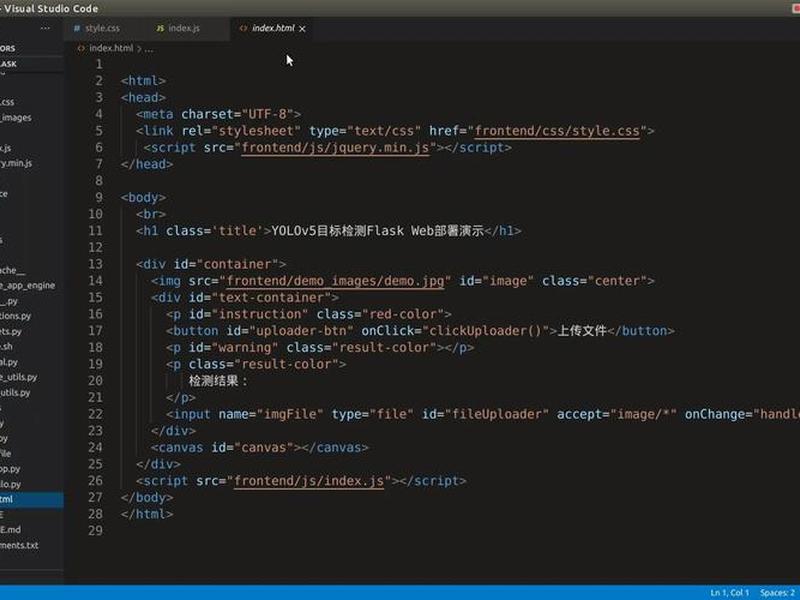Collapse the FLASK project folder header
The width and height of the screenshot is (800, 600).
pyautogui.click(x=8, y=64)
